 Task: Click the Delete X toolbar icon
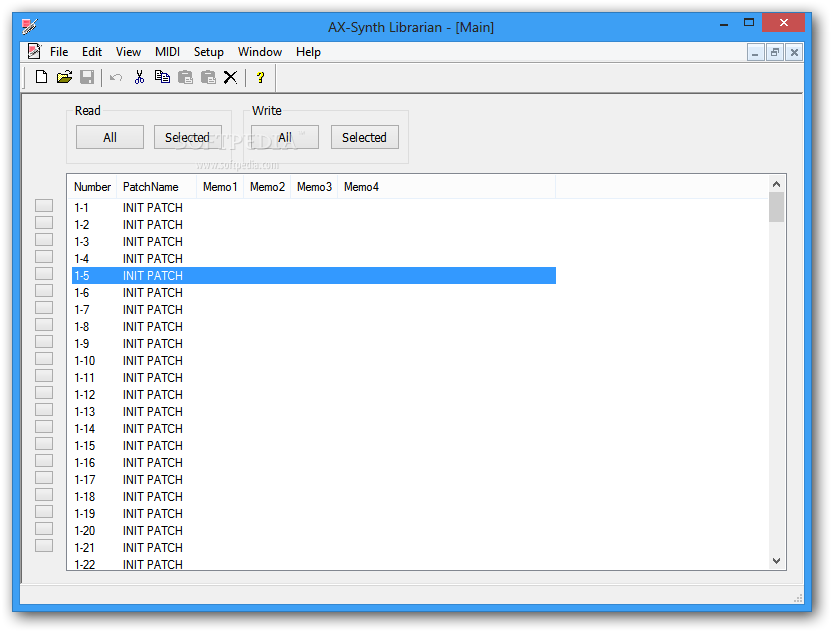pyautogui.click(x=230, y=77)
